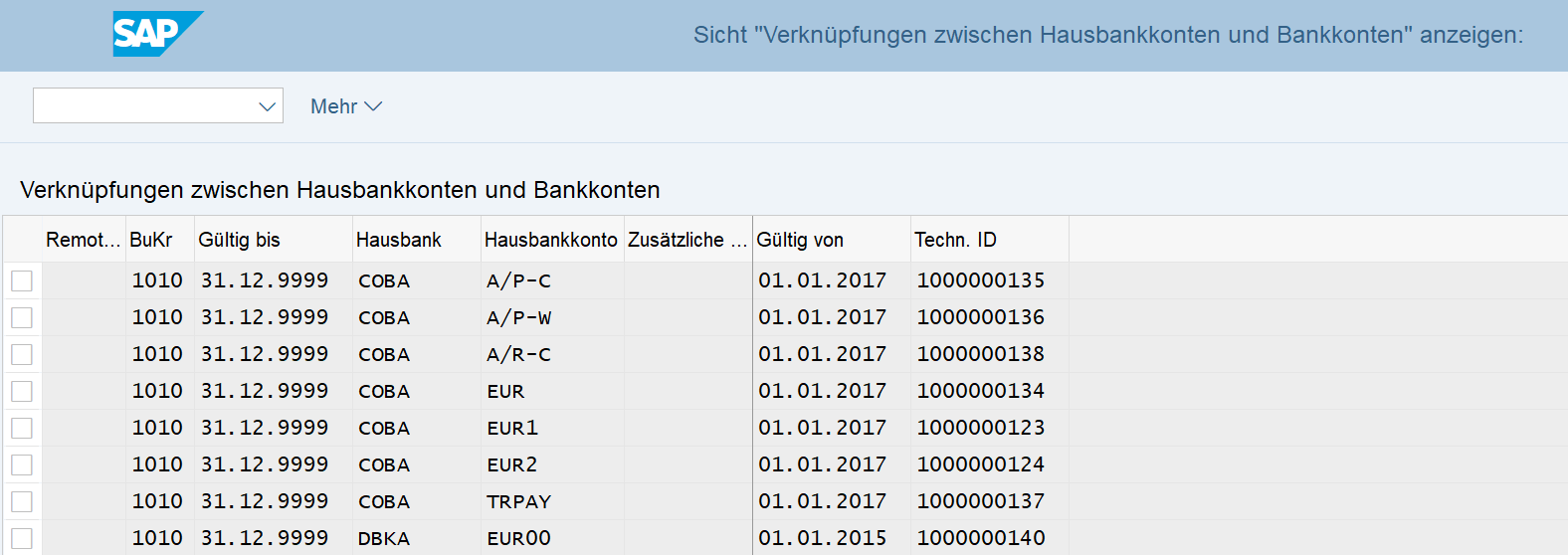Viewport: 1568px width, 555px height.
Task: Click the Gültig bis column header
Action: 240,240
